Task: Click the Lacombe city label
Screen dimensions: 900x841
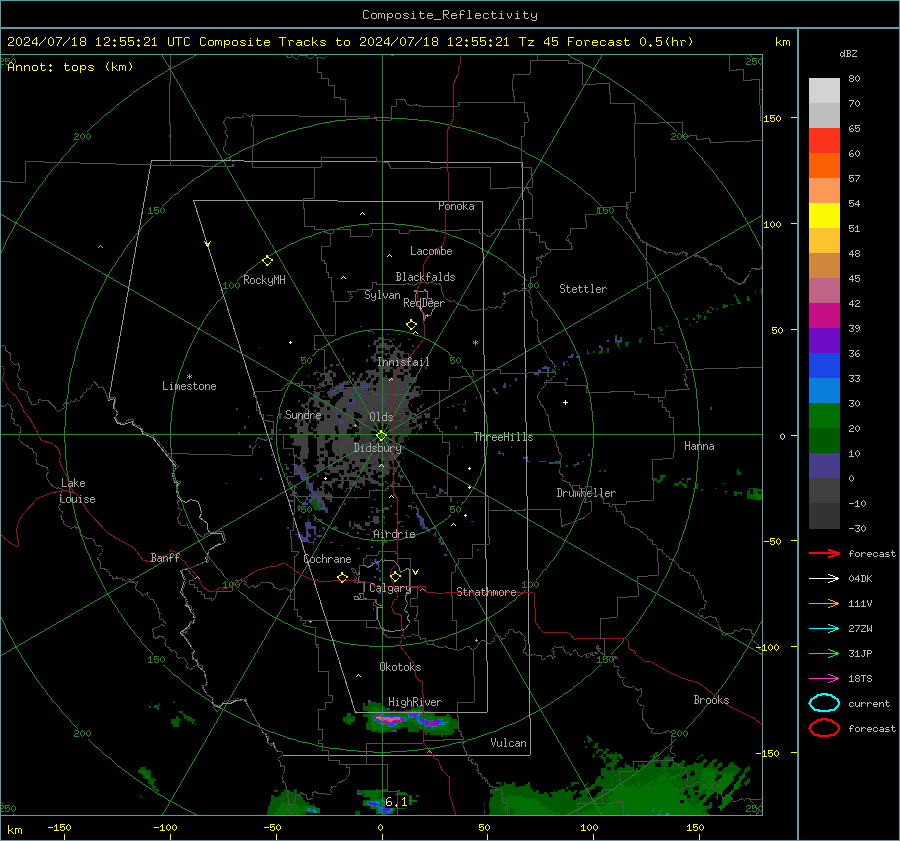Action: [431, 251]
